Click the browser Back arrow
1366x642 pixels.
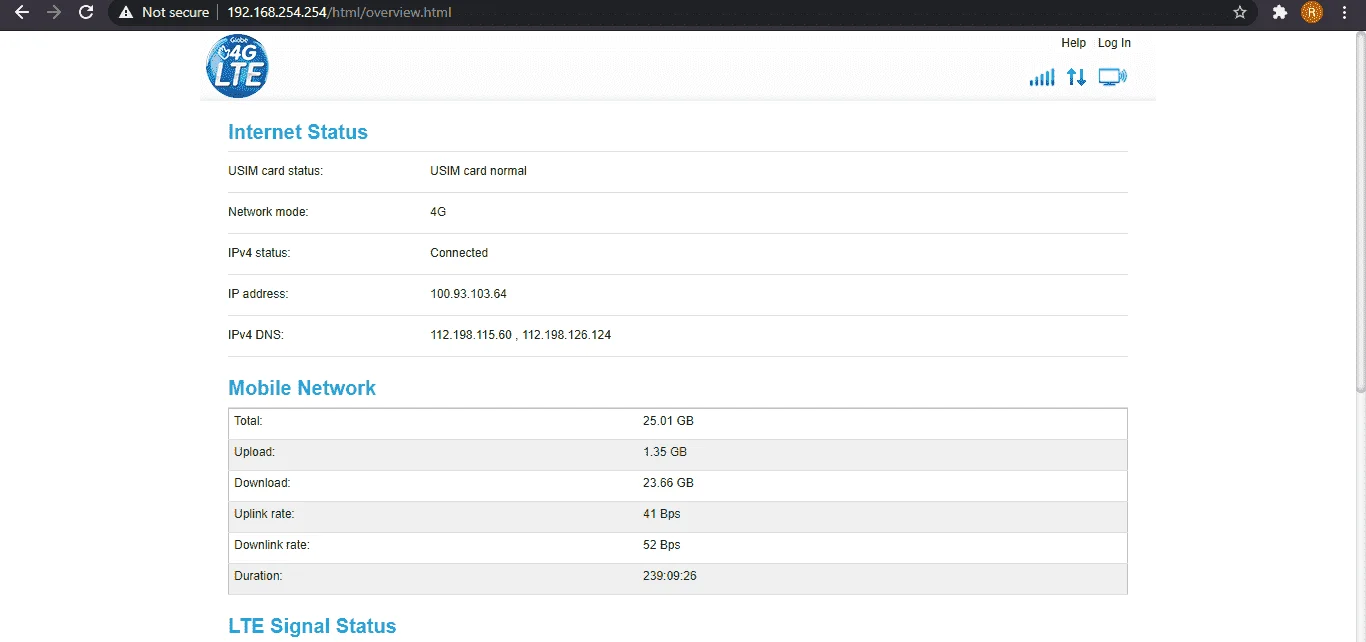coord(22,13)
